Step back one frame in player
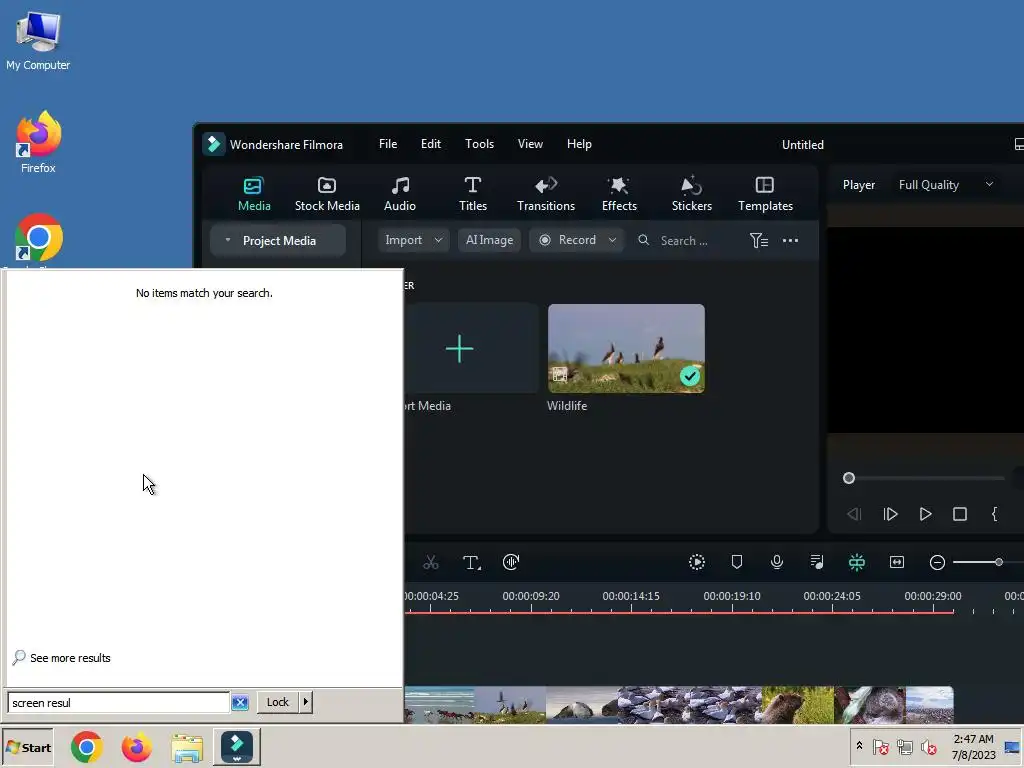This screenshot has width=1024, height=768. coord(854,514)
